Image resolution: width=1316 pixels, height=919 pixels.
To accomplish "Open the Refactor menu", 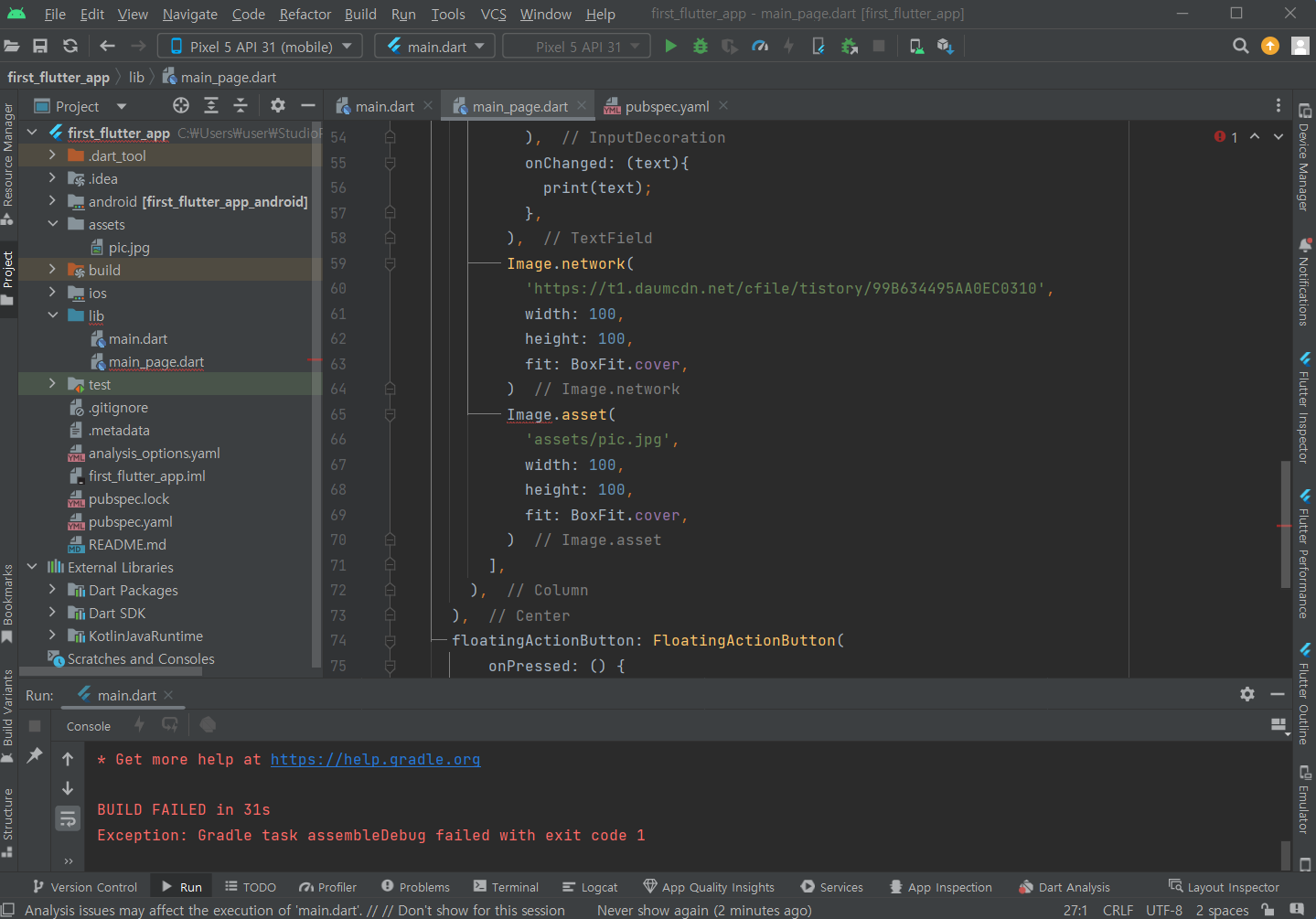I will click(x=305, y=14).
